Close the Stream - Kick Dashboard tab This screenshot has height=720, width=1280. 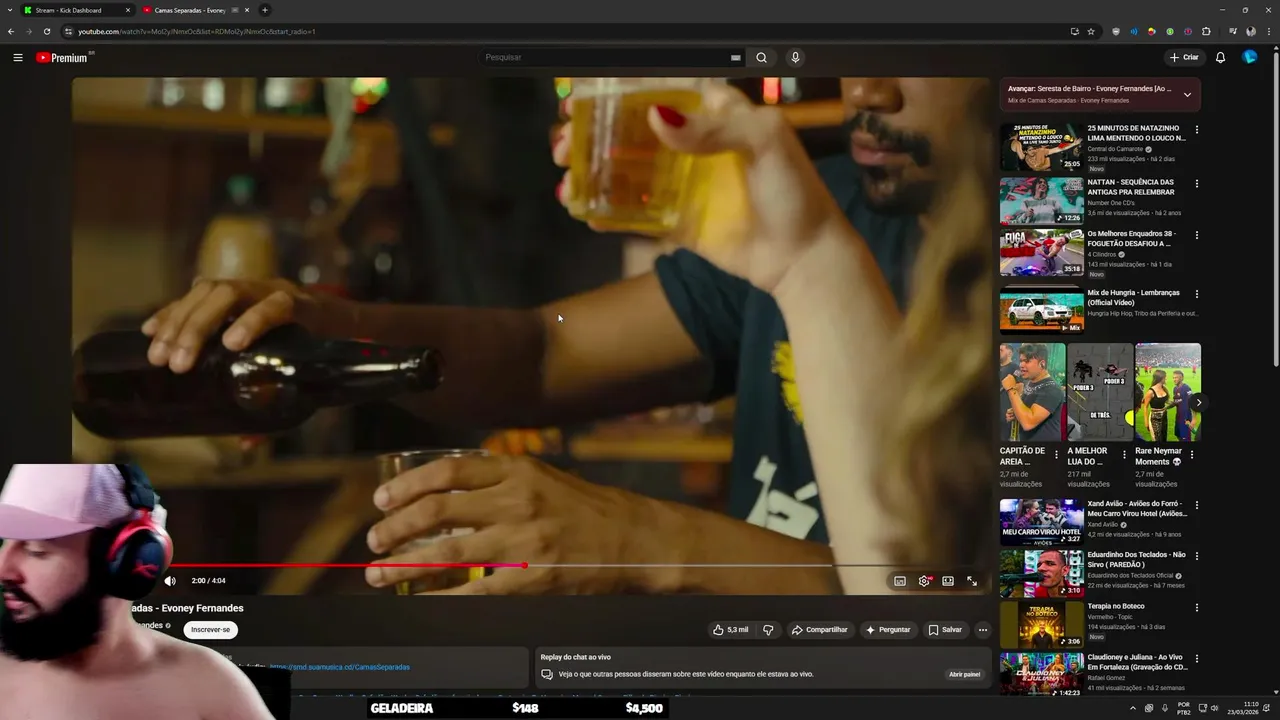tap(128, 10)
